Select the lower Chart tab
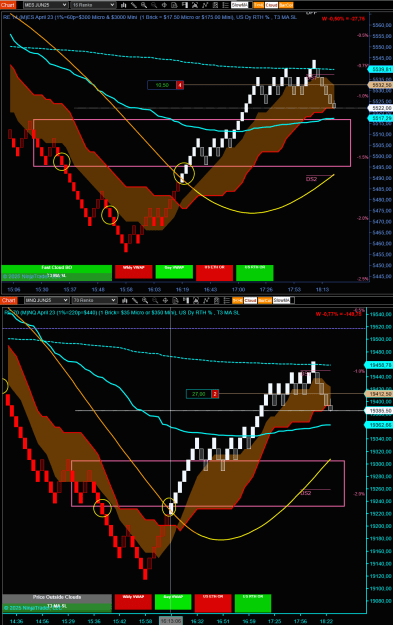Image resolution: width=393 pixels, height=625 pixels. pos(9,300)
